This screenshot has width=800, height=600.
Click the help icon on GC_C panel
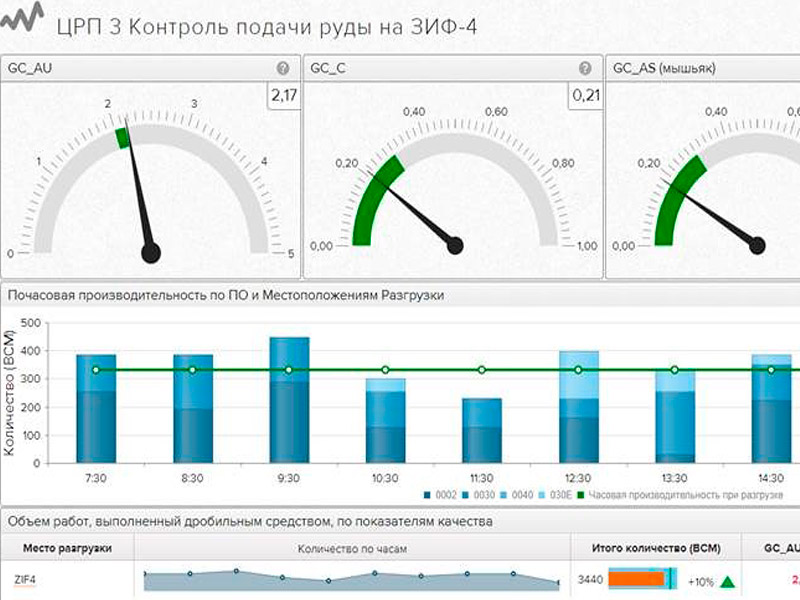pyautogui.click(x=585, y=68)
